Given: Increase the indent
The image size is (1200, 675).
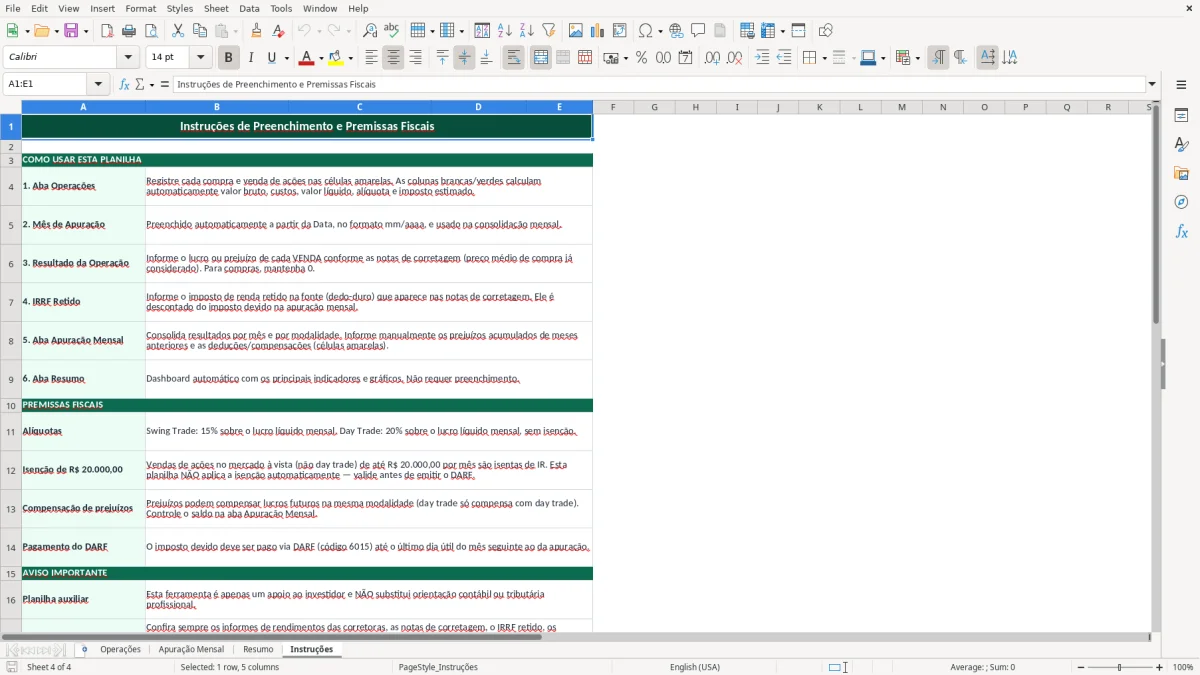Looking at the screenshot, I should click(x=762, y=58).
